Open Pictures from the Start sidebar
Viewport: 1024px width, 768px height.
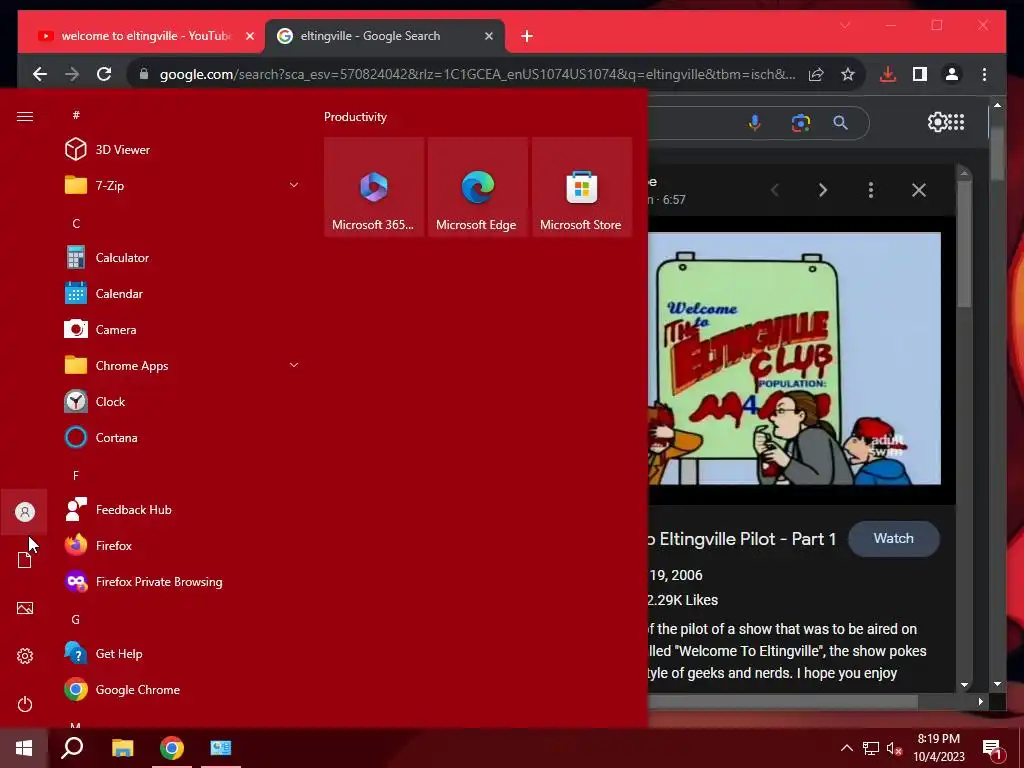click(24, 608)
